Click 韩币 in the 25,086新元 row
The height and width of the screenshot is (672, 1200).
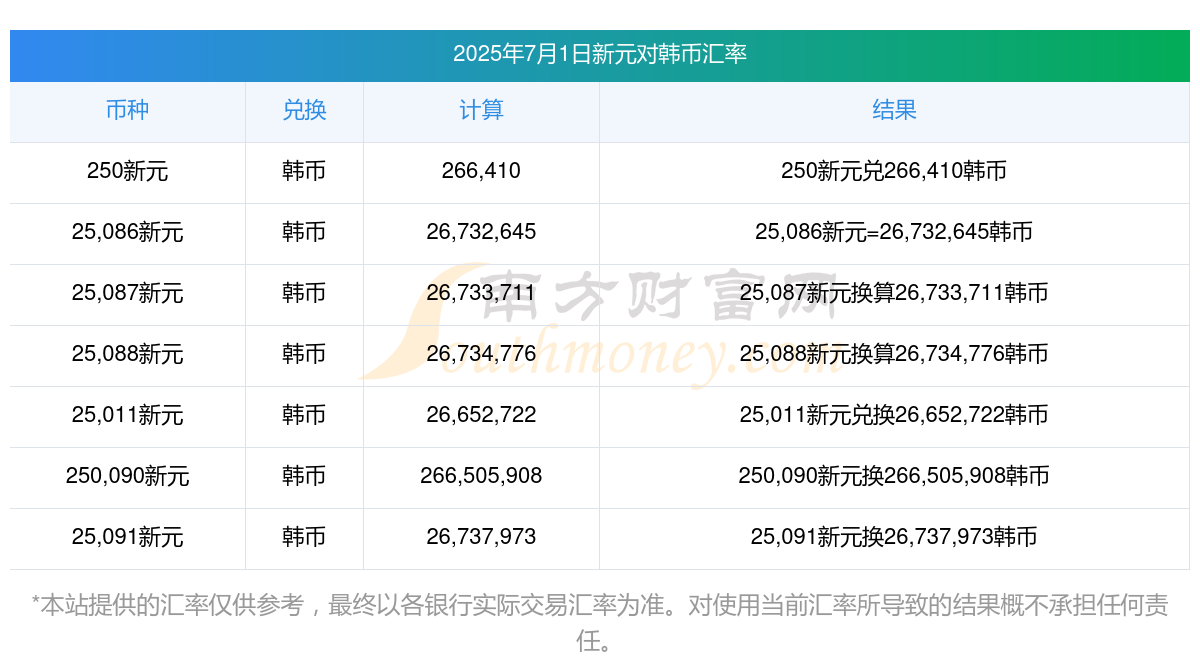tap(304, 232)
